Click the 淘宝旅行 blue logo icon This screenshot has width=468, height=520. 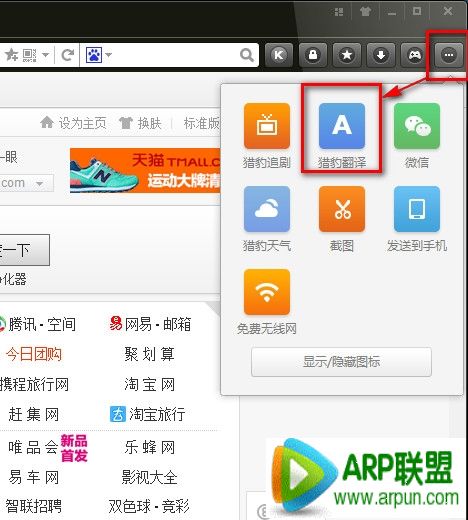click(118, 414)
